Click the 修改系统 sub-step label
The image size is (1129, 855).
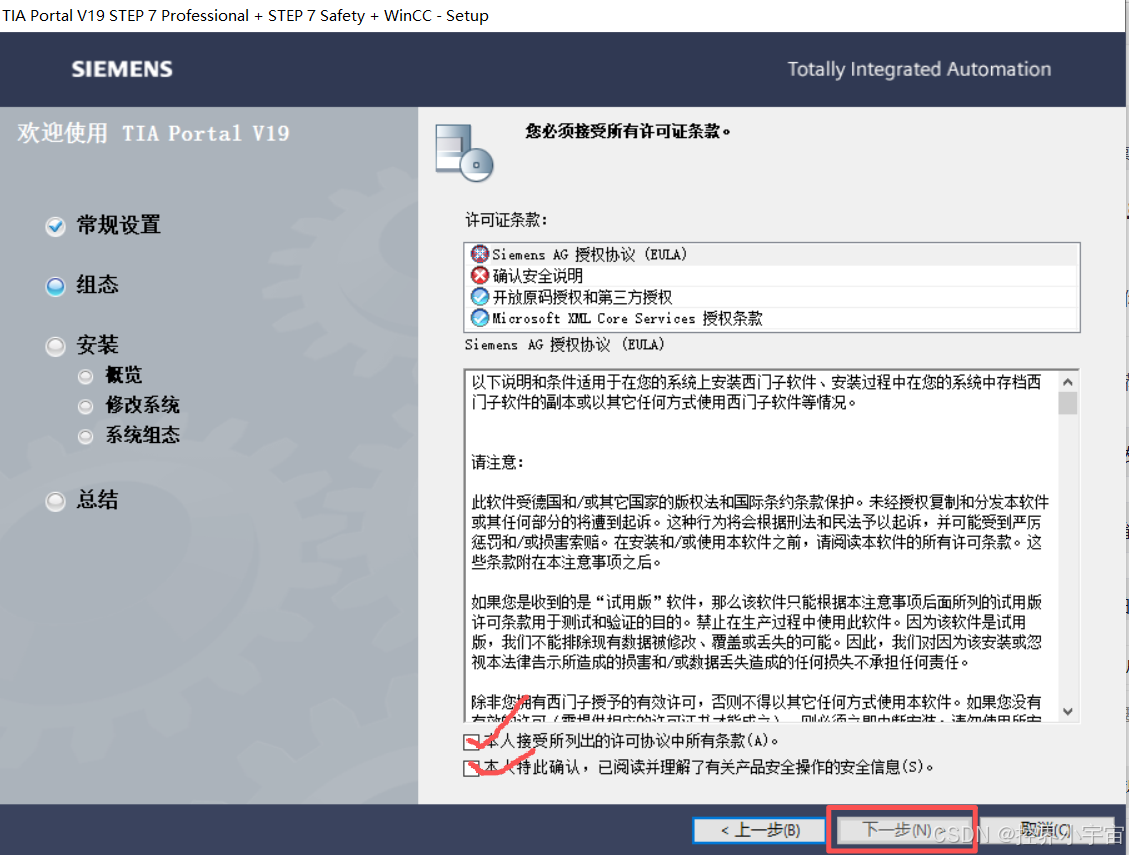[x=143, y=405]
